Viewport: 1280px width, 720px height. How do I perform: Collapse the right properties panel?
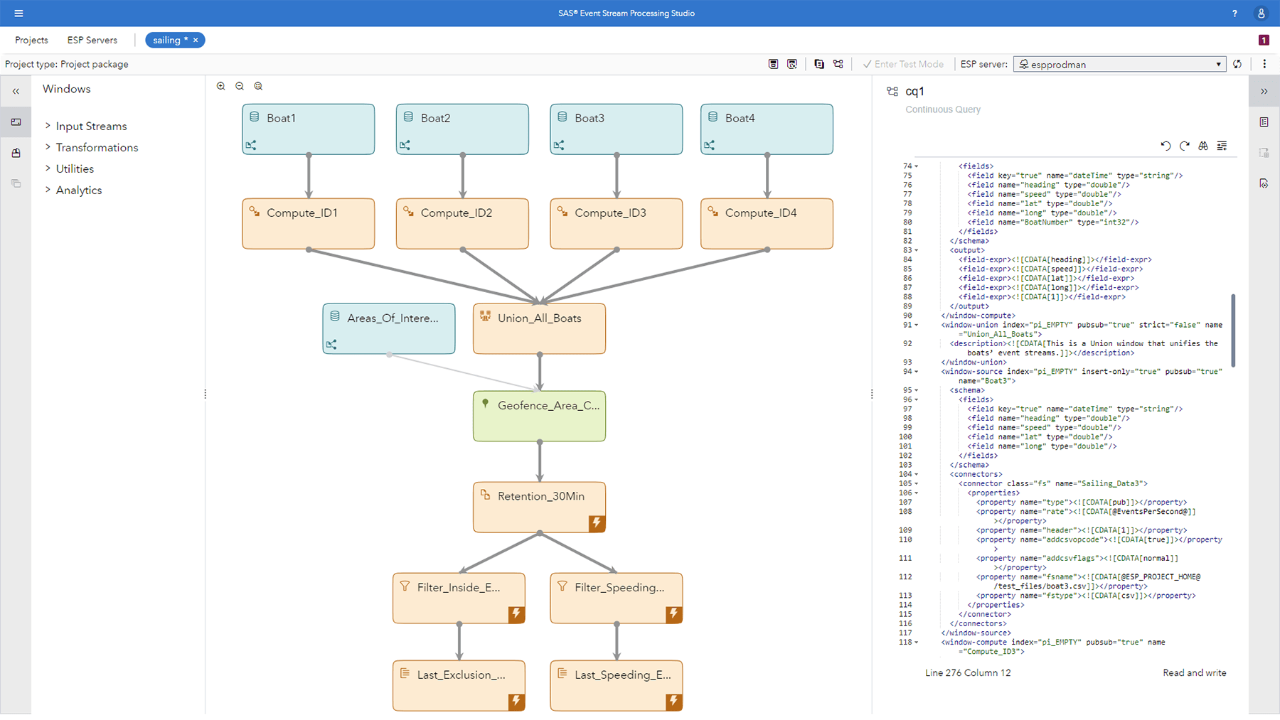click(1264, 91)
